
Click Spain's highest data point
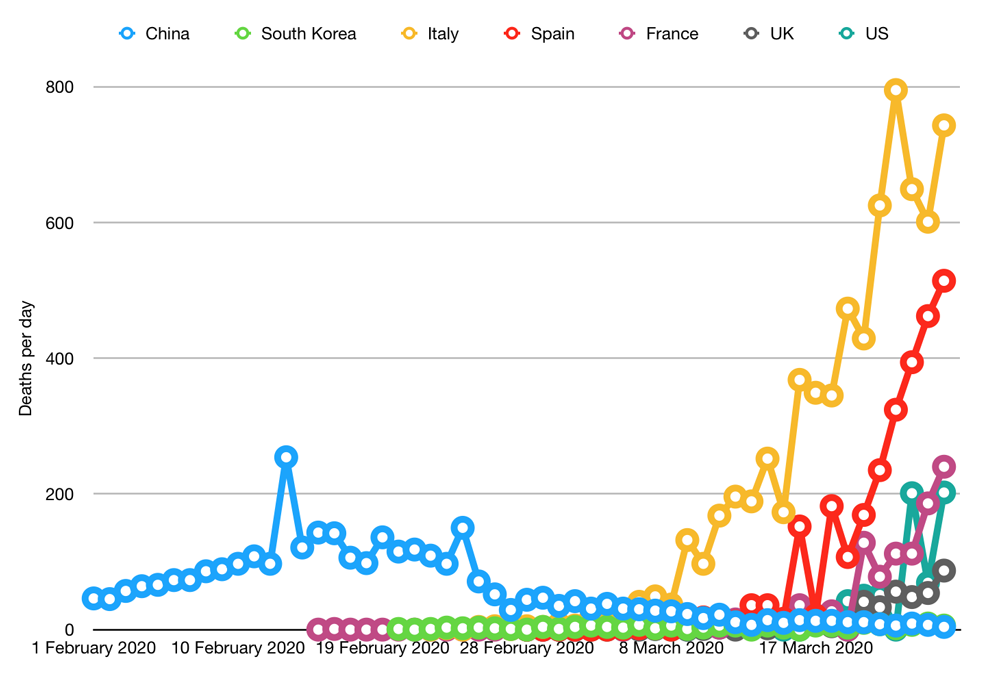click(944, 281)
